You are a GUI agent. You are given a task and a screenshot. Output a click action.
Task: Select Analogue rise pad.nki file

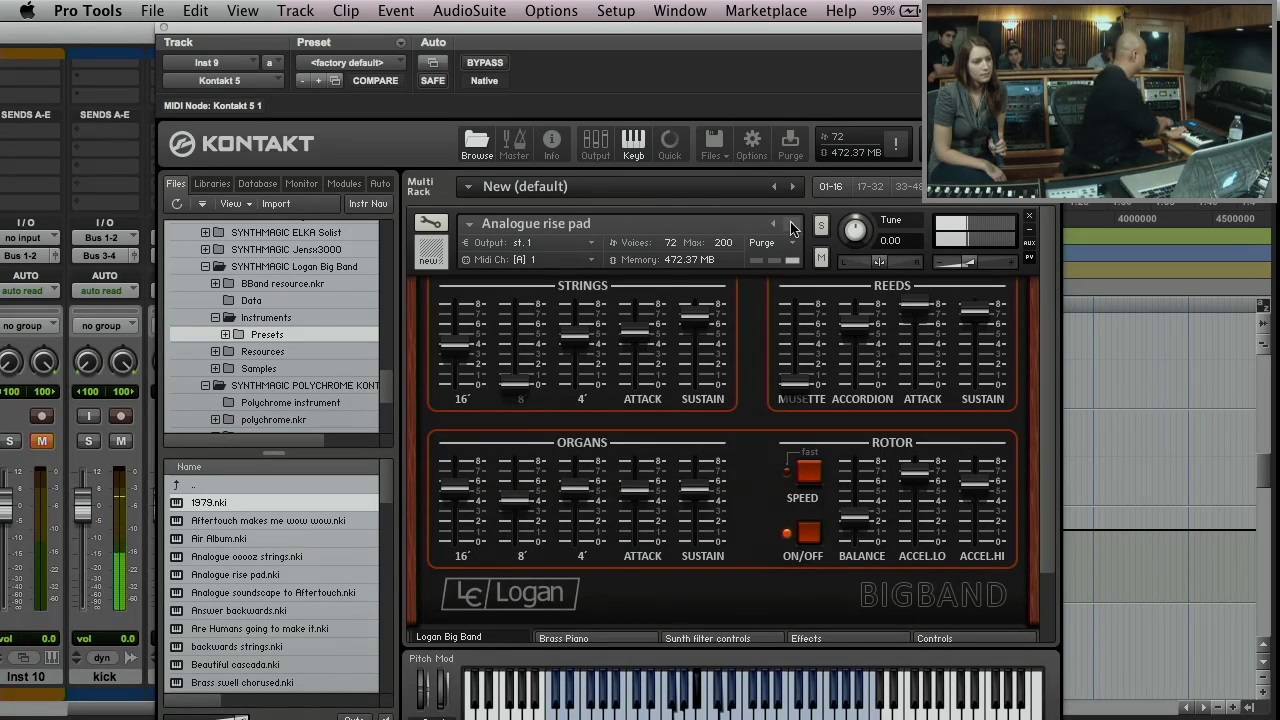[272, 575]
